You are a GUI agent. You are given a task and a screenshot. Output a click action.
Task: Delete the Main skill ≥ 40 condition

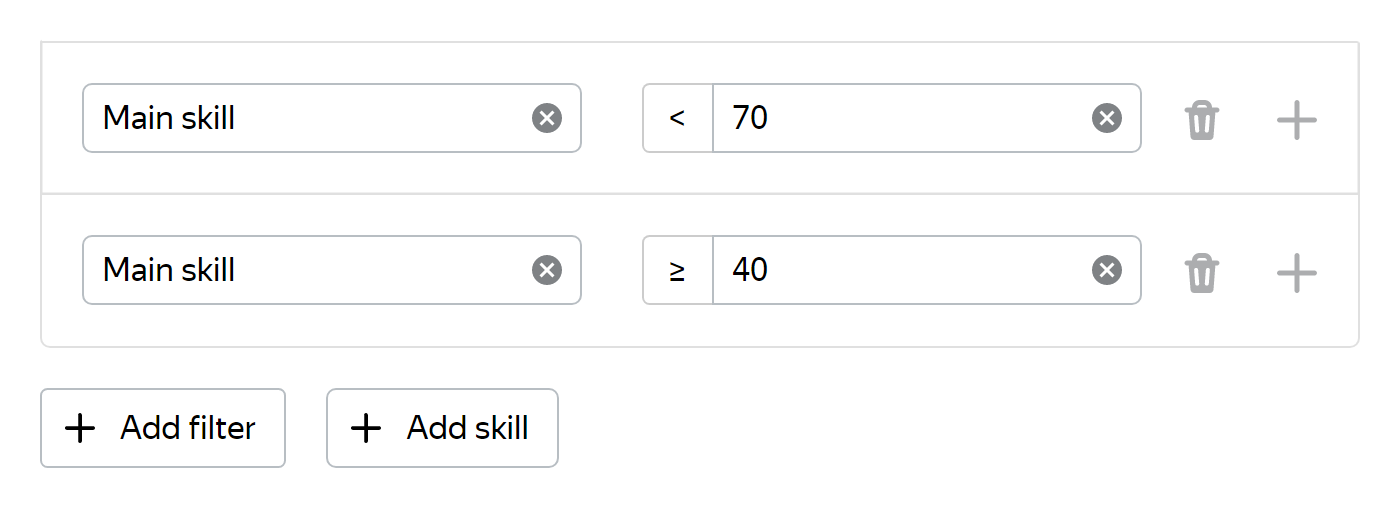click(1202, 272)
